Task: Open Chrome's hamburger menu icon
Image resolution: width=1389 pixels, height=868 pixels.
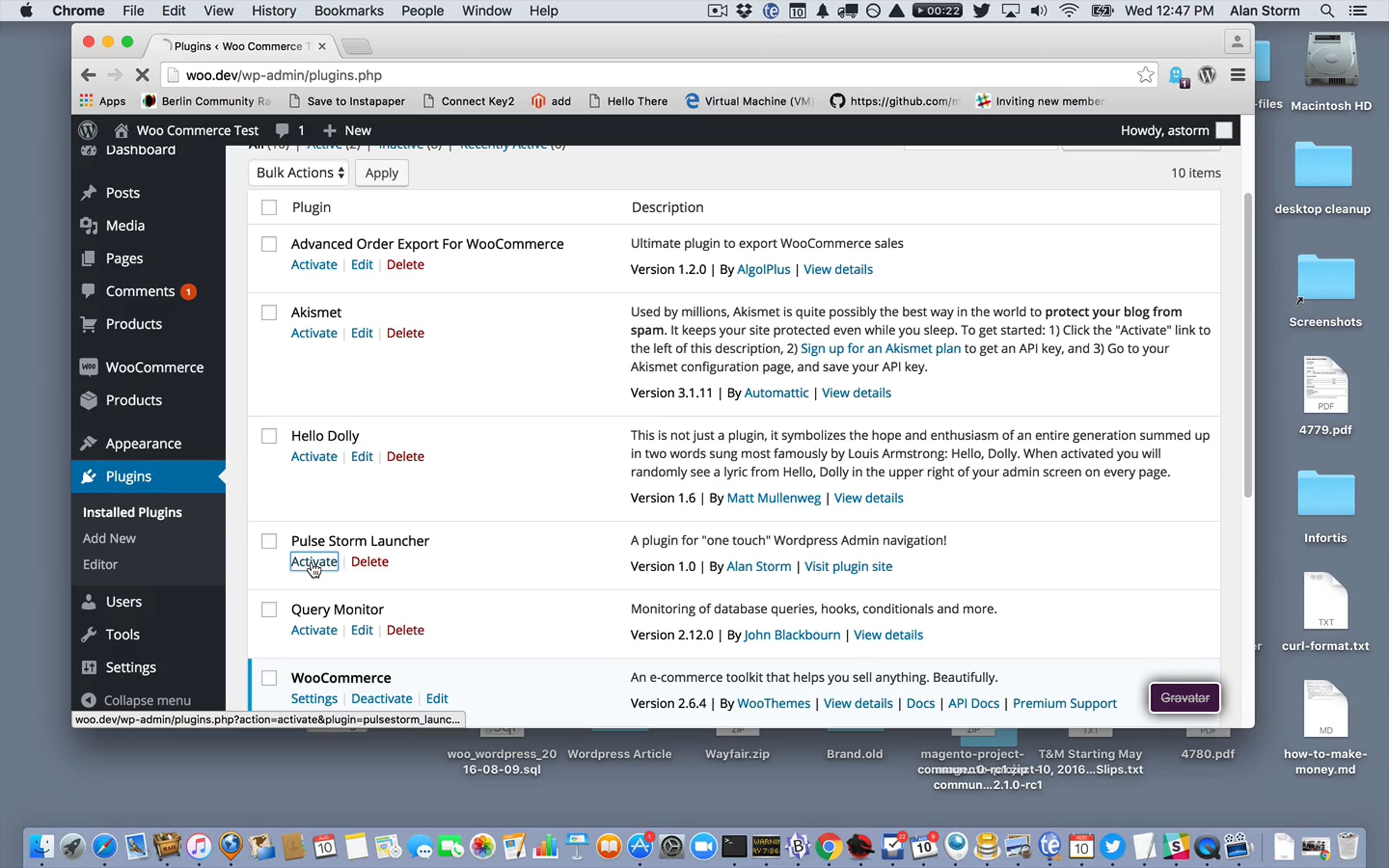Action: pos(1238,75)
